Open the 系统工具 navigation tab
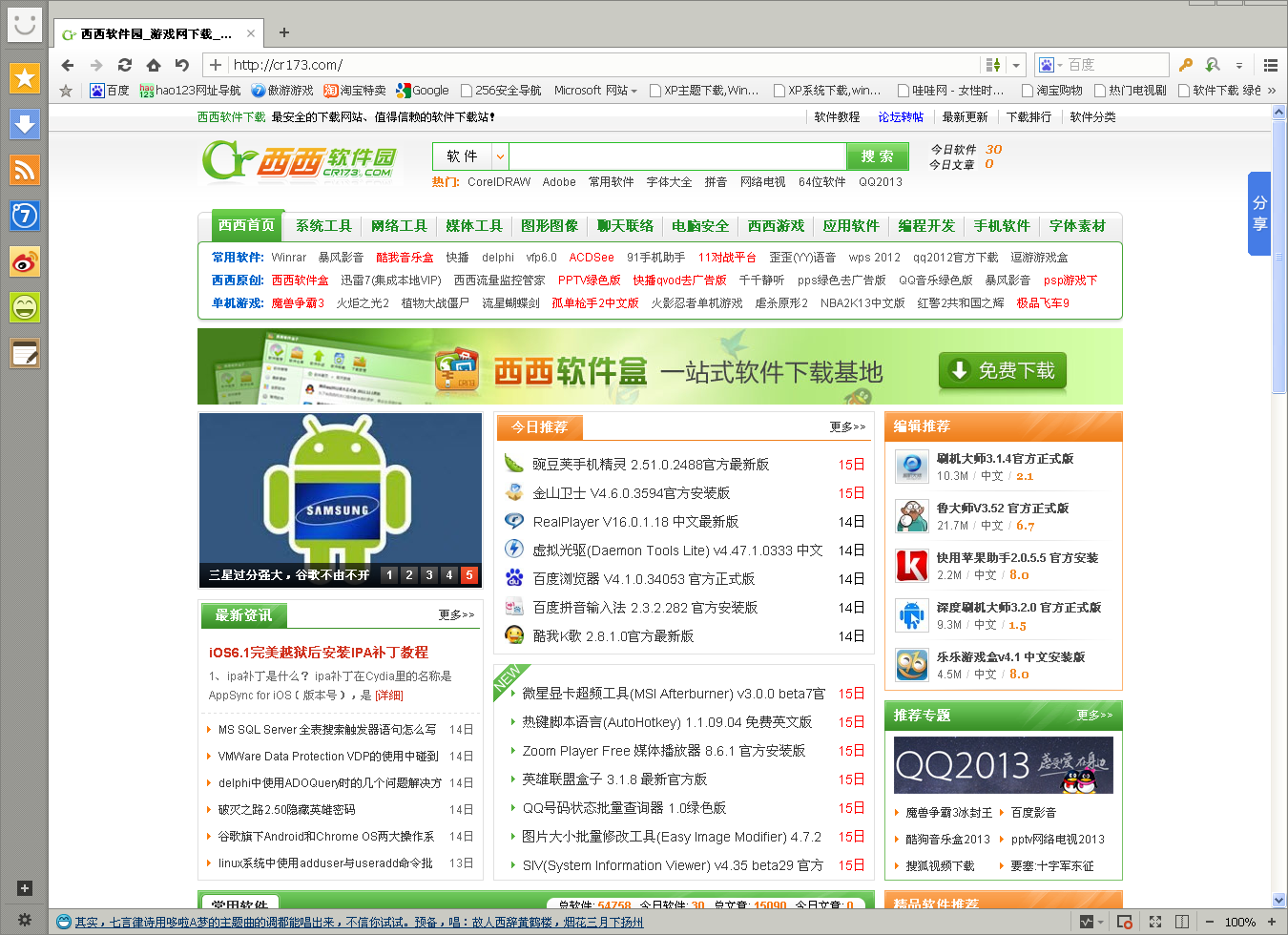 coord(323,226)
